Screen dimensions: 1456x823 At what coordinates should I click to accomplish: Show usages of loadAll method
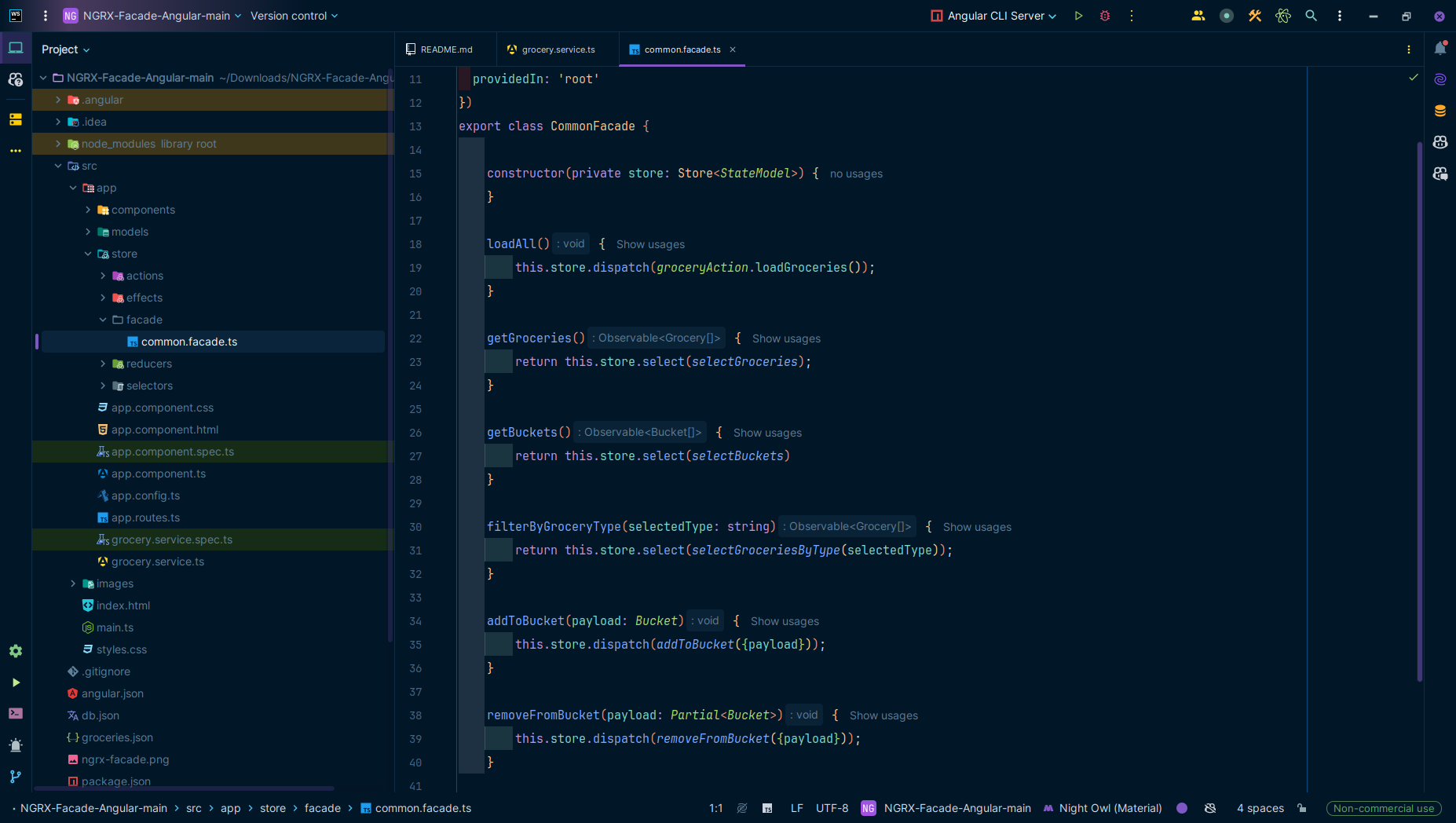(x=650, y=244)
